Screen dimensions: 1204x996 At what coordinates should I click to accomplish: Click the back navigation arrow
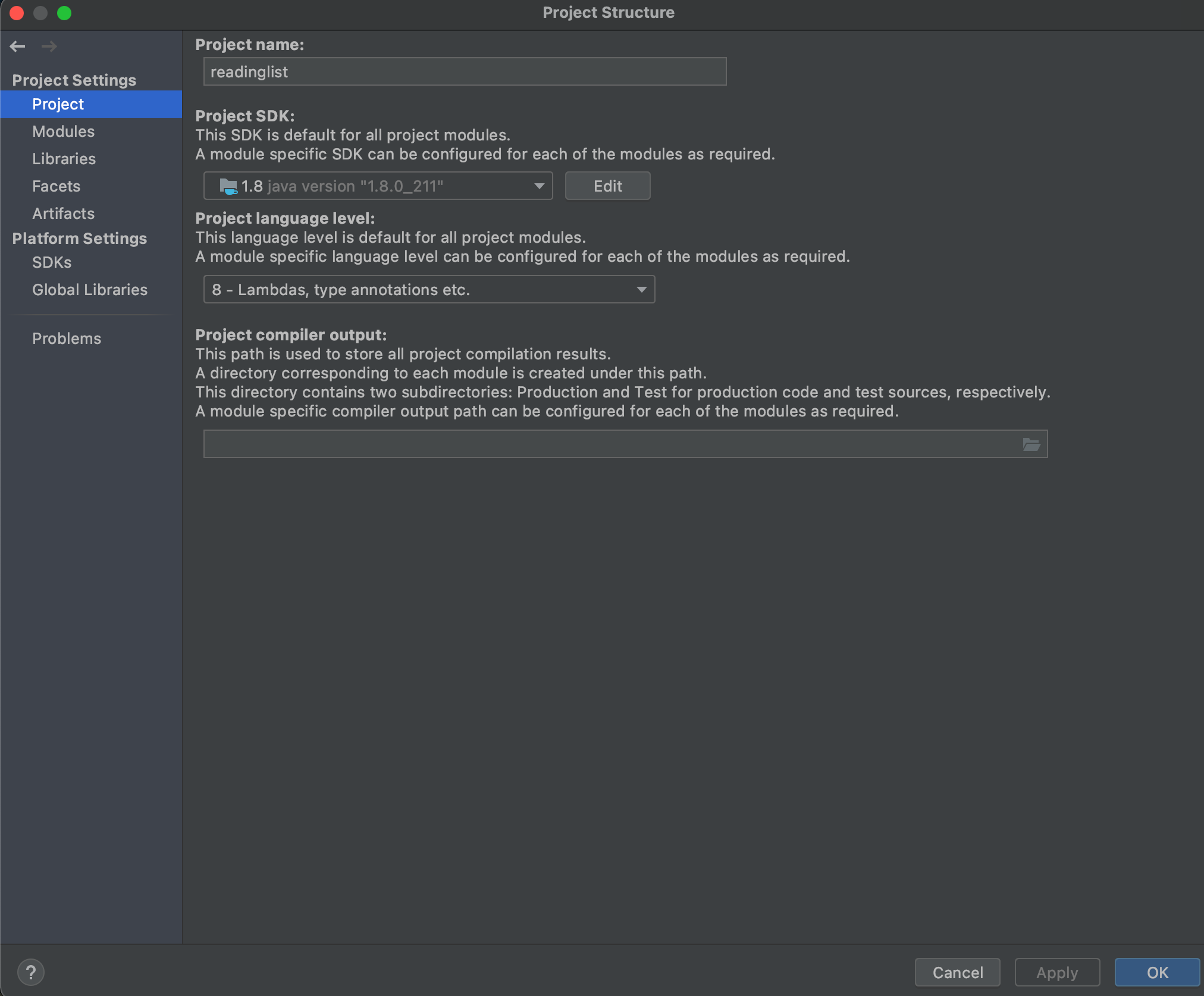click(18, 46)
